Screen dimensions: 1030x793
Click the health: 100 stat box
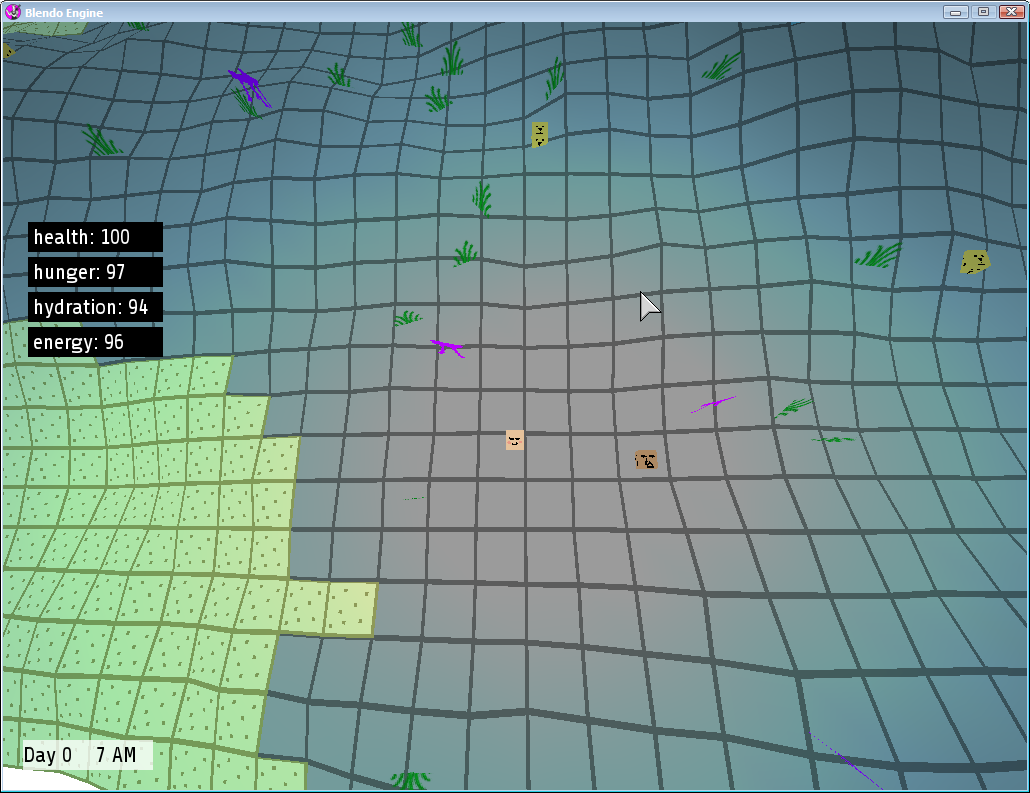[x=95, y=237]
